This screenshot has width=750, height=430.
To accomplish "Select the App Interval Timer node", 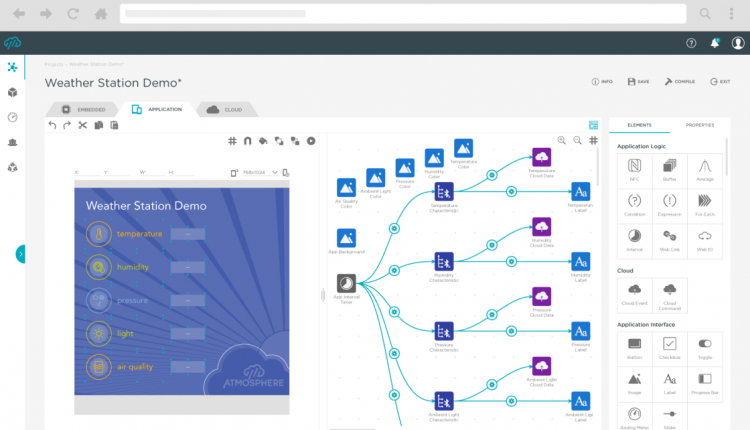I will (x=346, y=284).
